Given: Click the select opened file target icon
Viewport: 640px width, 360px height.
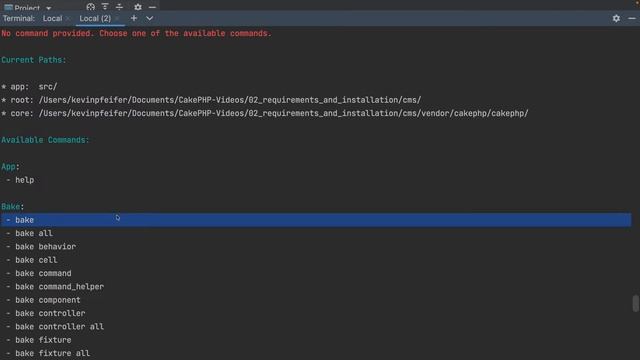Looking at the screenshot, I should point(91,7).
